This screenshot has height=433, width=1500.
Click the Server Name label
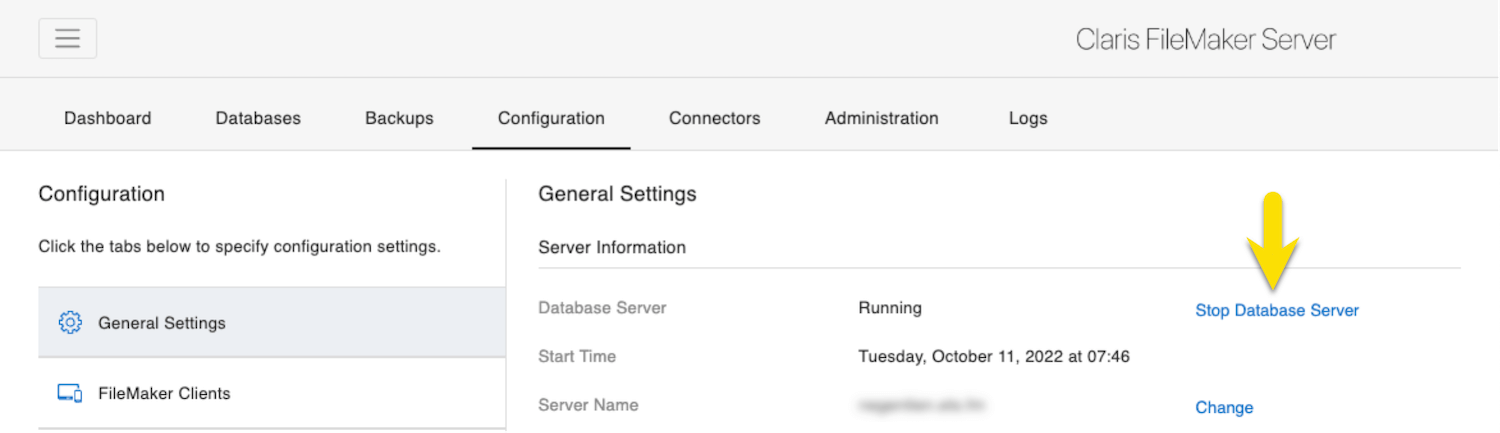[588, 405]
